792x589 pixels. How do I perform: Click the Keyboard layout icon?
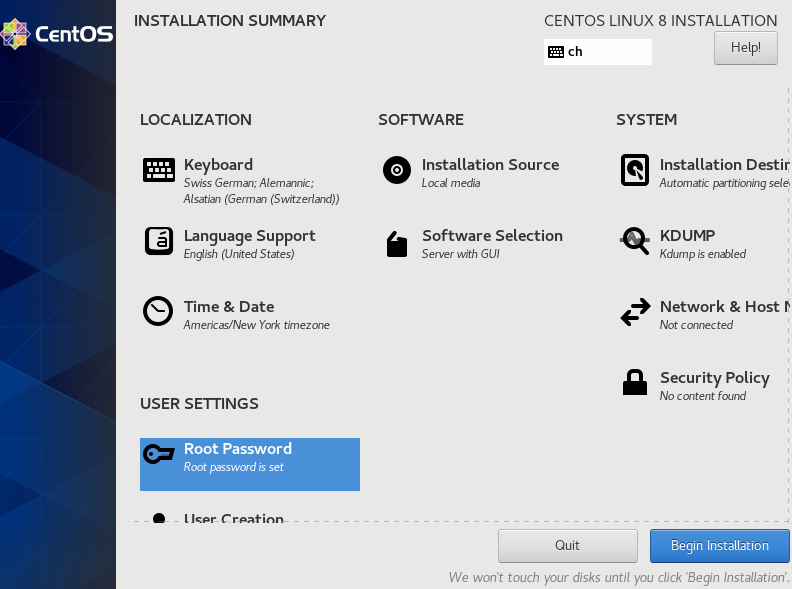point(159,171)
